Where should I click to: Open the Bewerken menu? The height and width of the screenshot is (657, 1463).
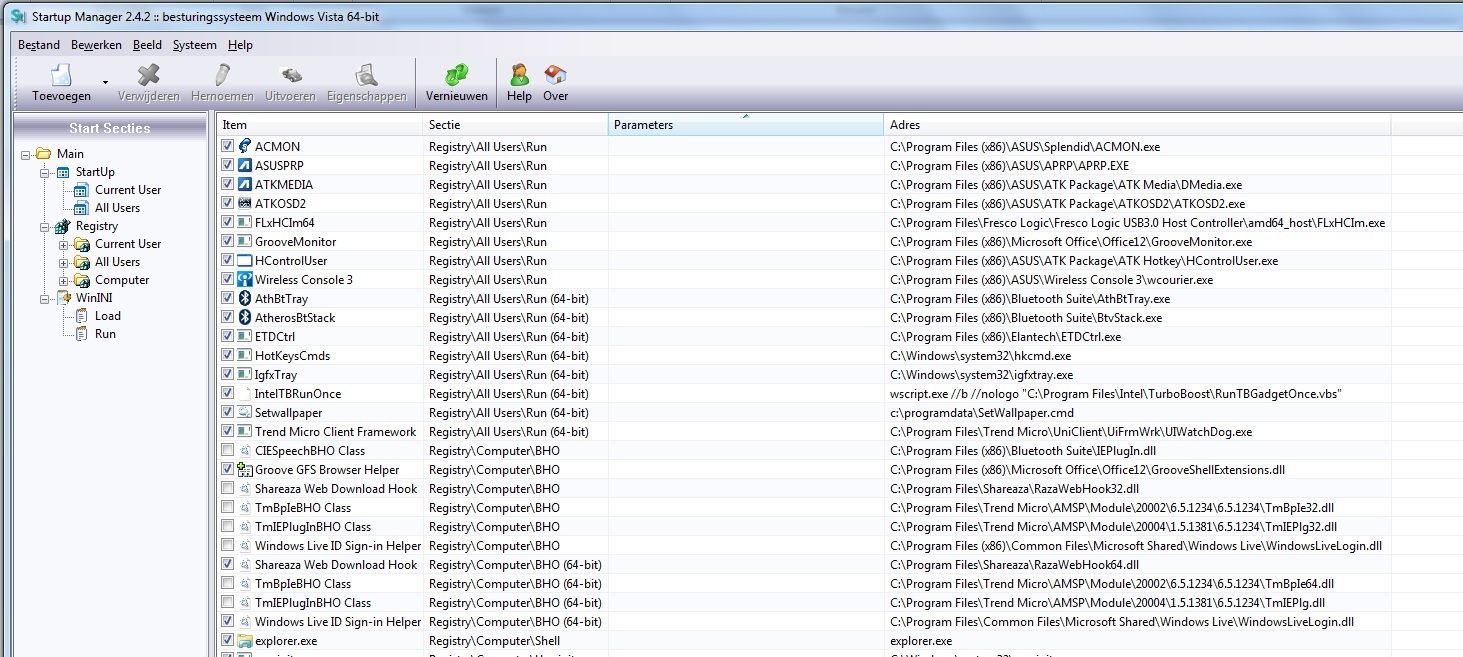pos(96,45)
